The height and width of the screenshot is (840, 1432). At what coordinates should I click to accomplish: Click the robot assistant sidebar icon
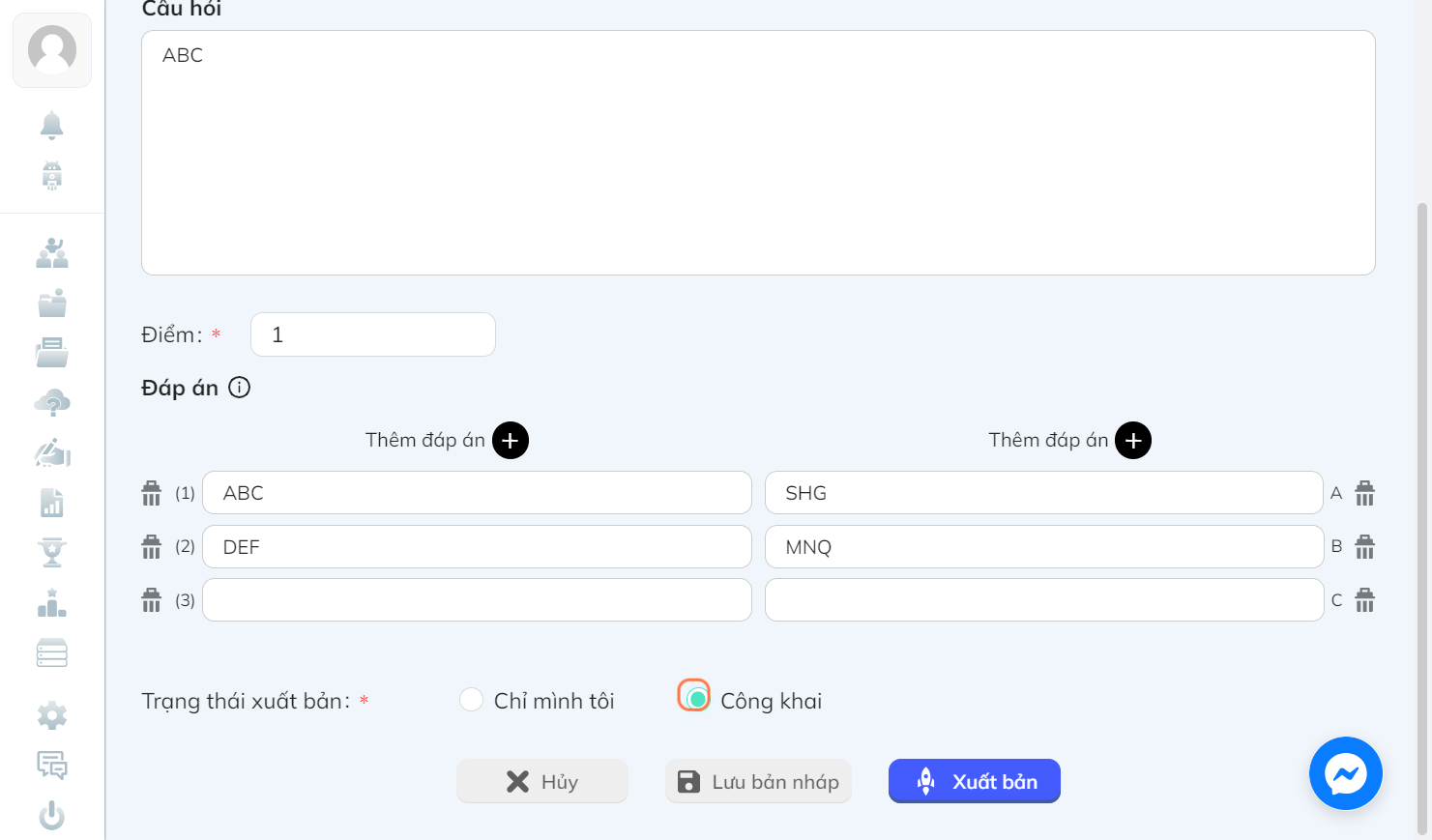click(52, 176)
